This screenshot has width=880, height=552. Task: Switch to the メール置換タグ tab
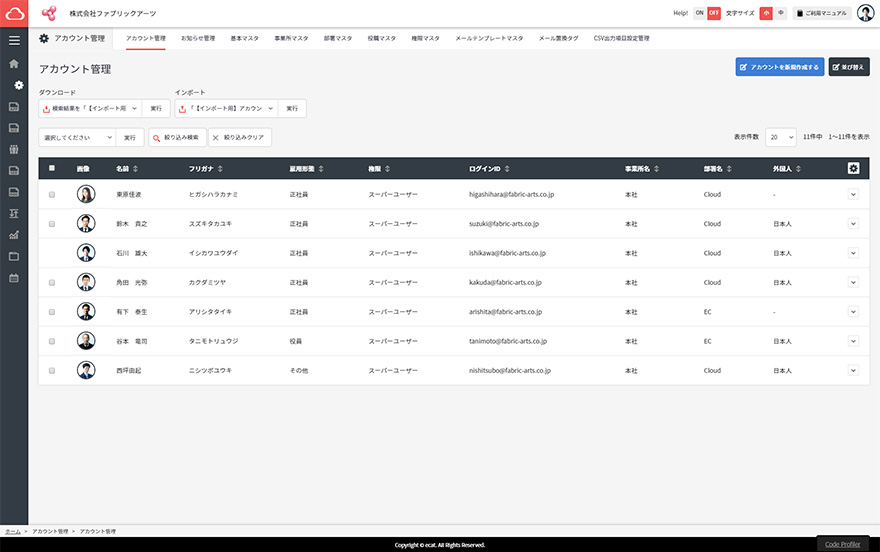[558, 38]
